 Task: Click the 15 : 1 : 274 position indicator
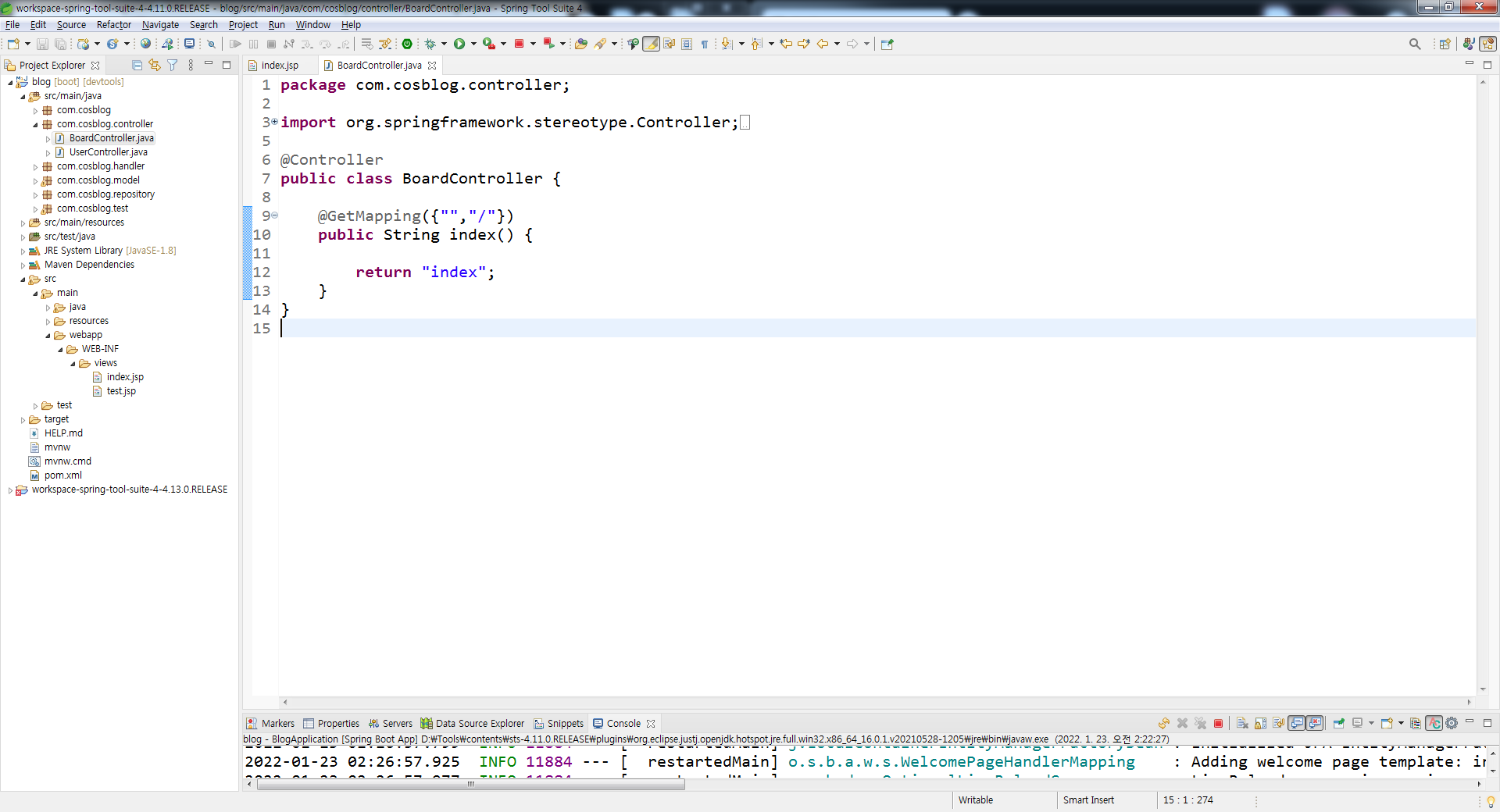coord(1187,800)
